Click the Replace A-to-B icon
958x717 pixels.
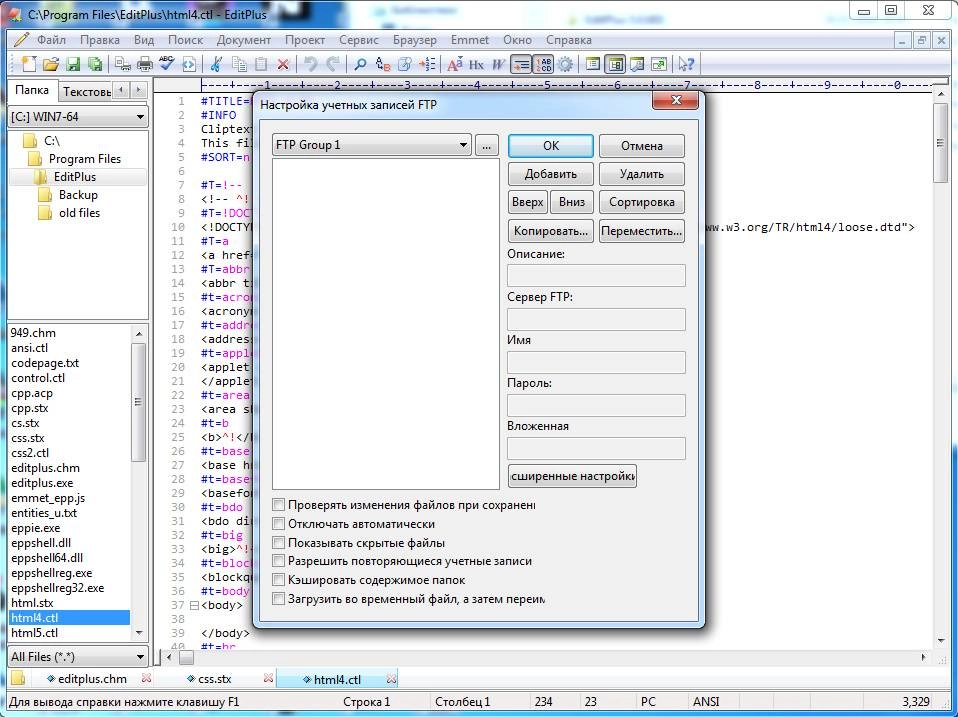(x=382, y=64)
